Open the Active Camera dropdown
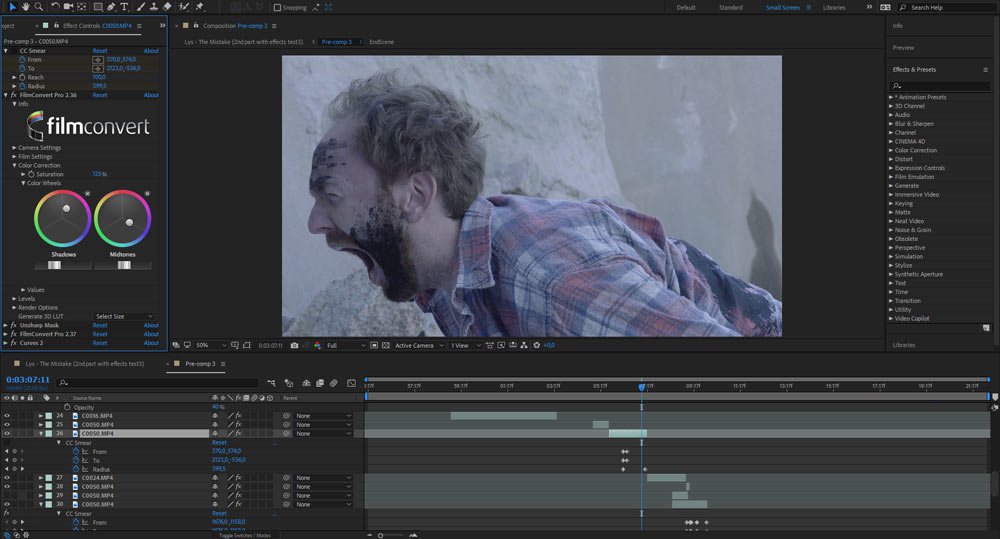1000x539 pixels. coord(419,345)
